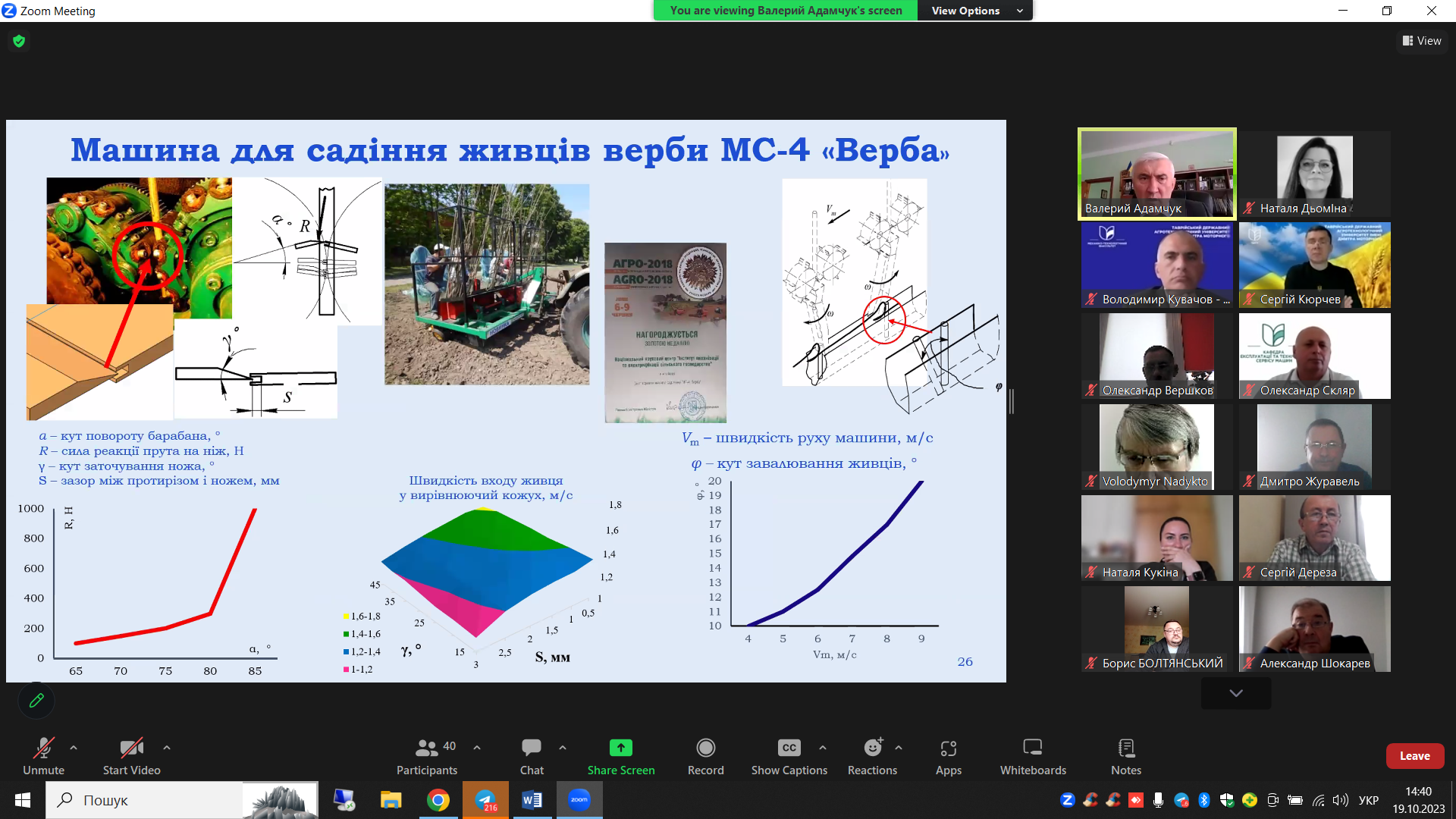The width and height of the screenshot is (1456, 819).
Task: Expand audio options arrow beside Unmute
Action: 74,748
